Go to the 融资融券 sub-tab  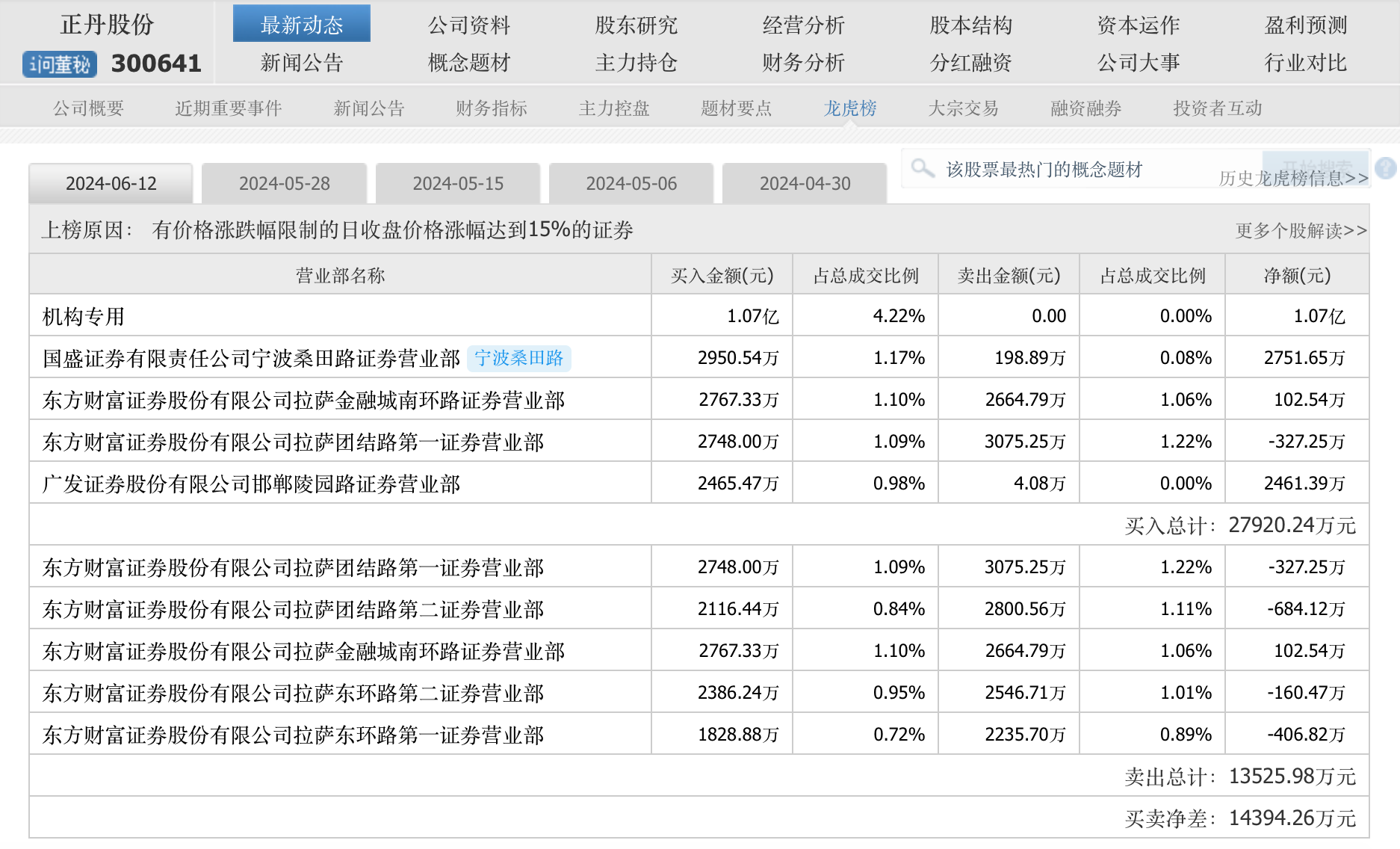(1085, 108)
